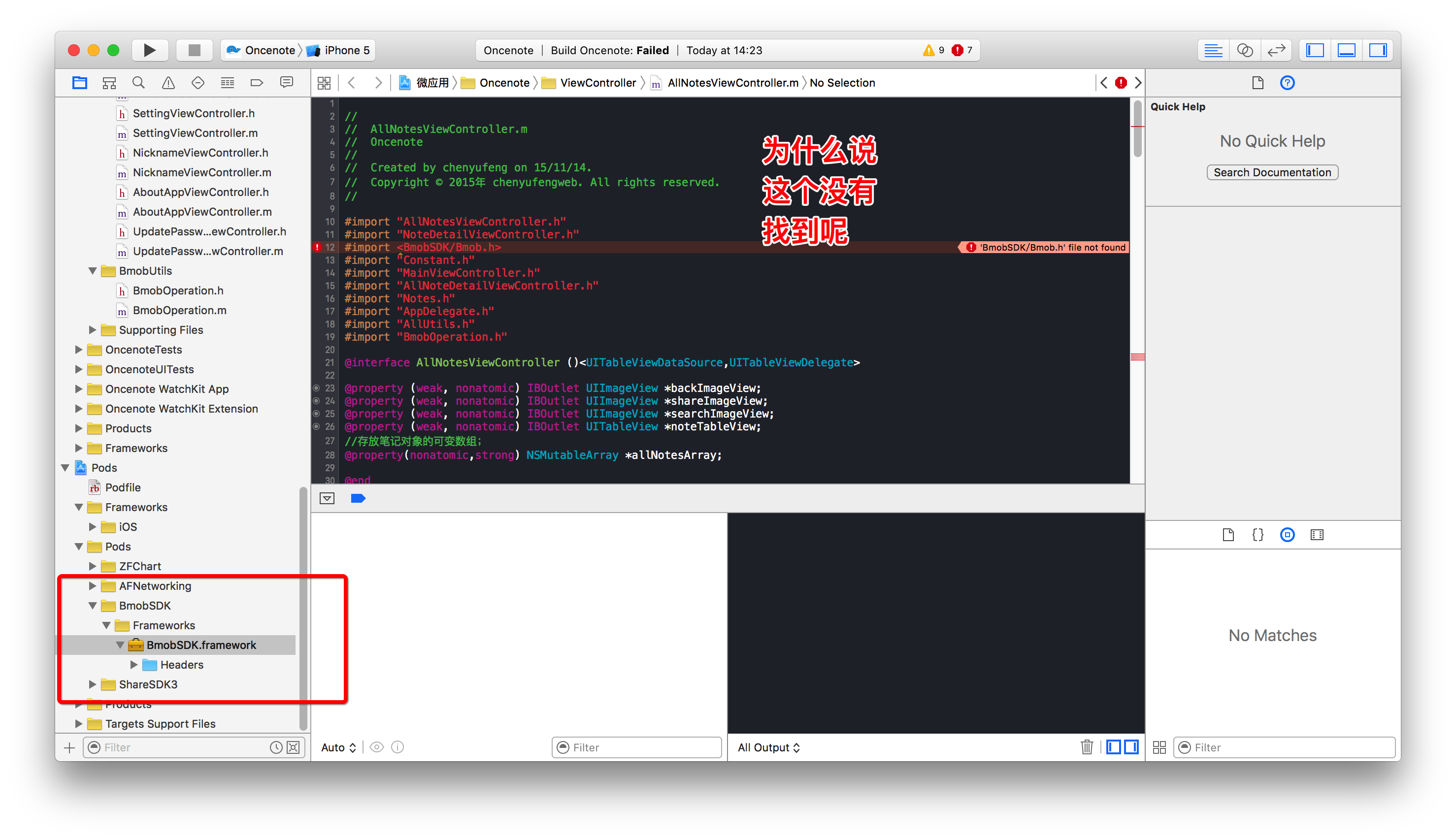Toggle the file navigator panel visibility

click(1318, 50)
